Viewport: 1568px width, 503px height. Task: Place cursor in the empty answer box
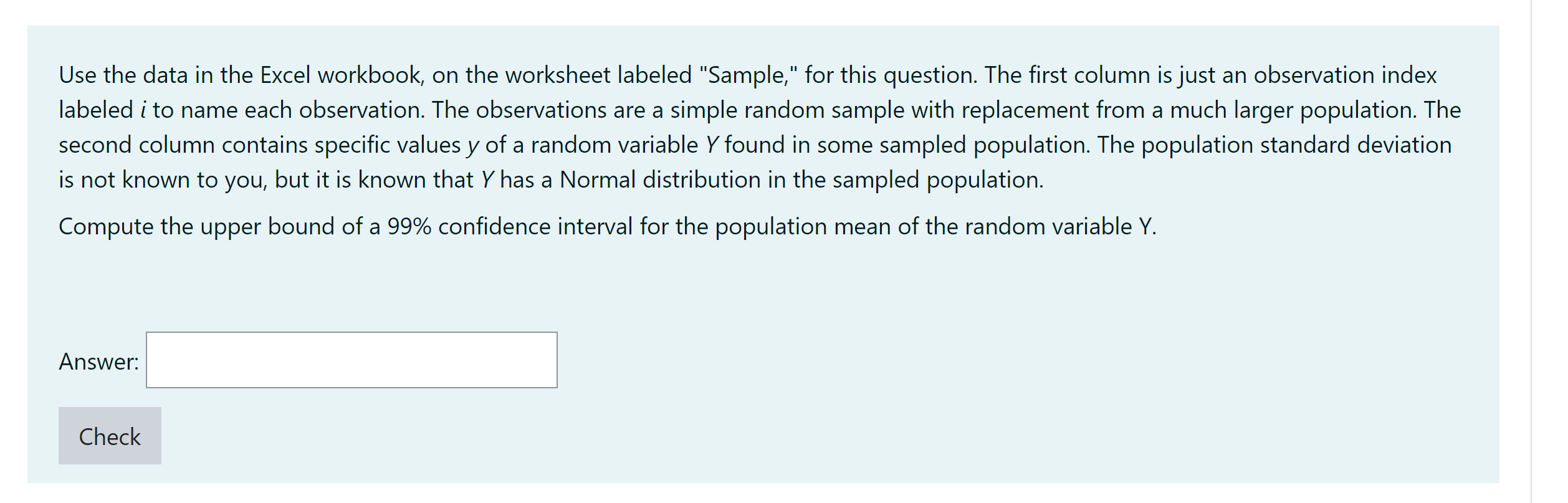pos(350,360)
